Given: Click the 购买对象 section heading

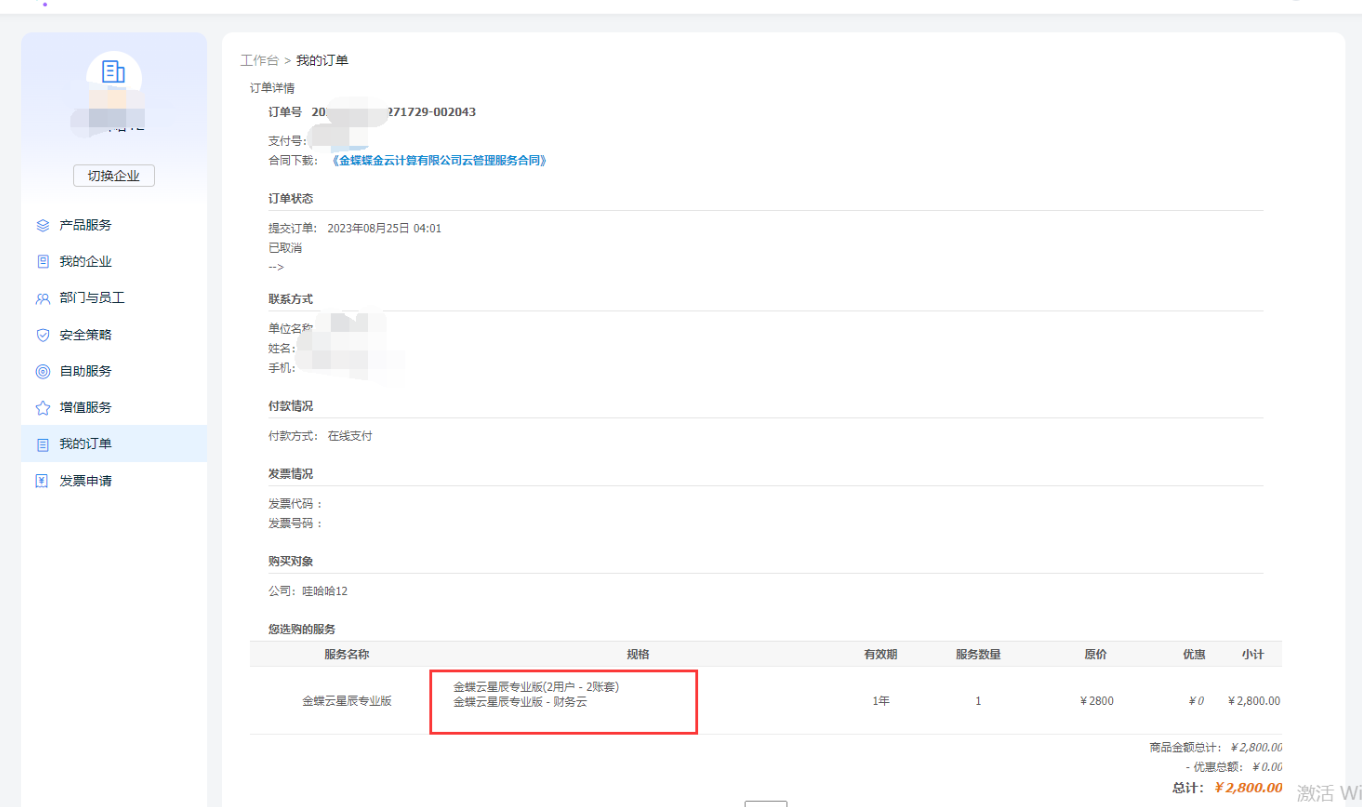Looking at the screenshot, I should [290, 561].
